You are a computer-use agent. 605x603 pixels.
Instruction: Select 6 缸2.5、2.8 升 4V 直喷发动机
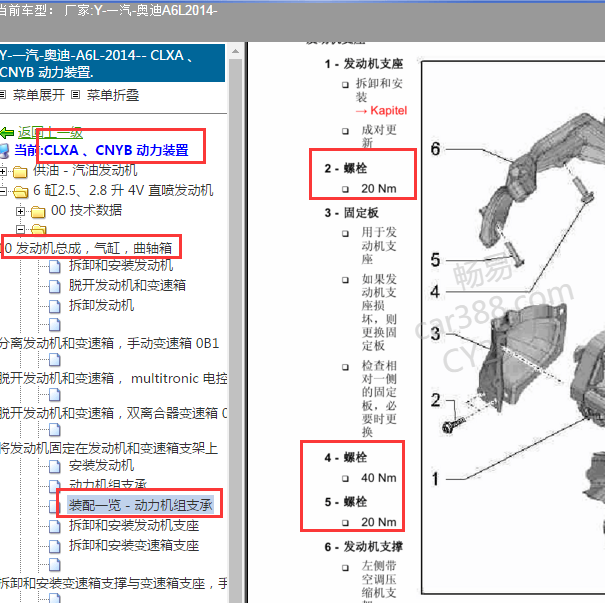coord(123,190)
